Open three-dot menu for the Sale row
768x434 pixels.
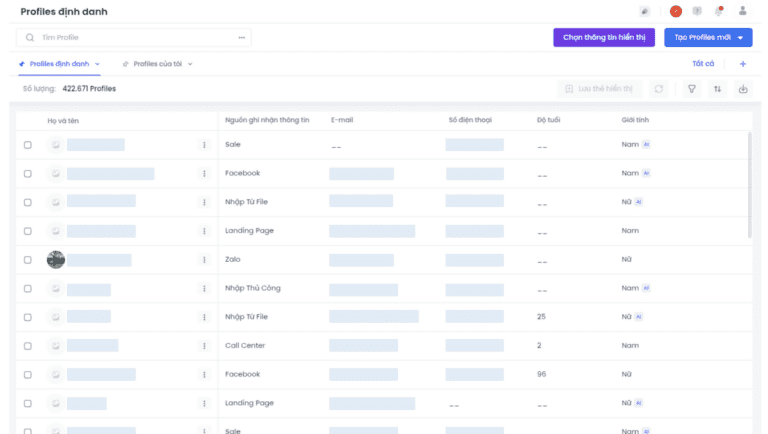click(204, 145)
